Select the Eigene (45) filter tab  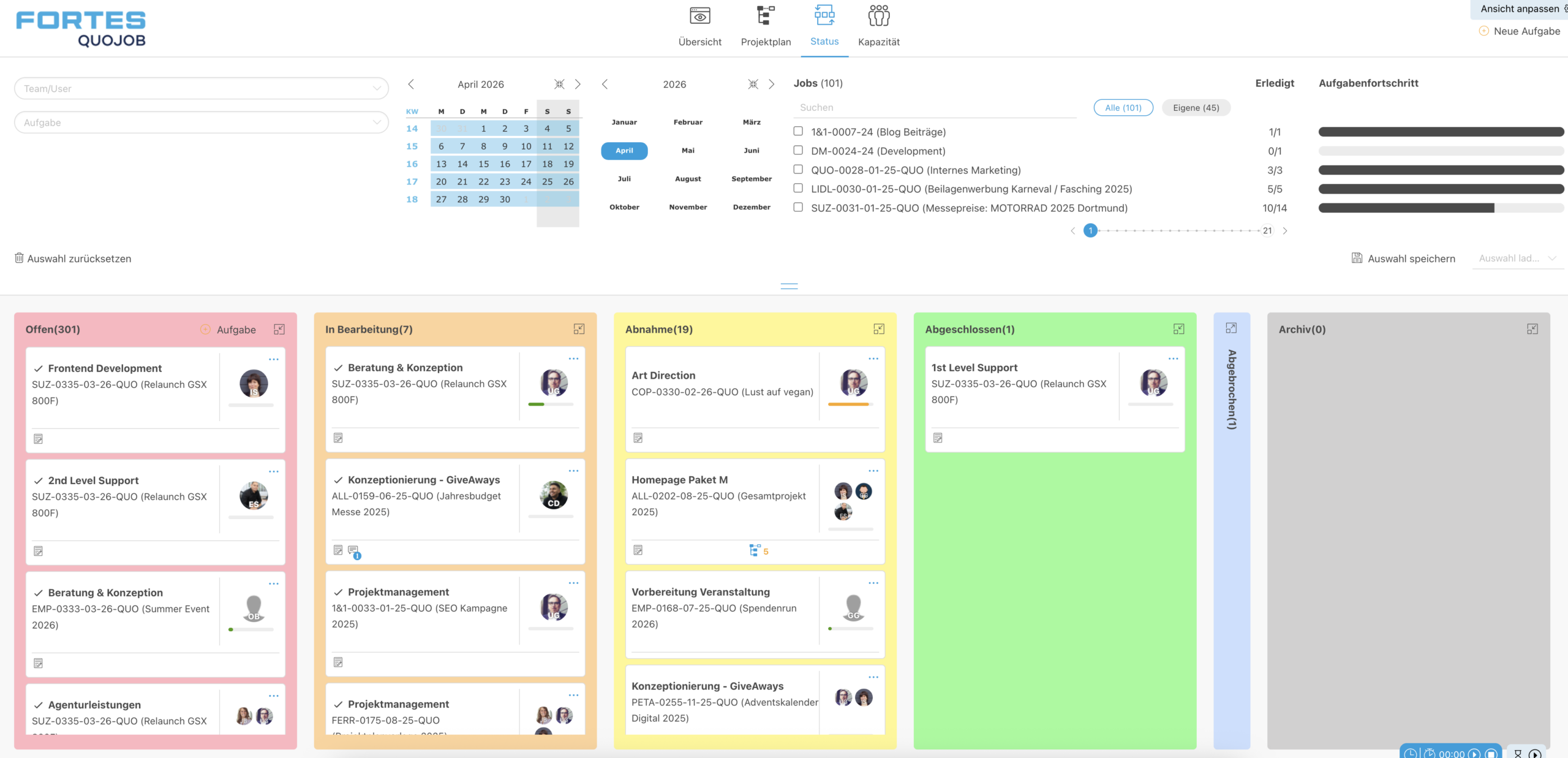pyautogui.click(x=1195, y=107)
